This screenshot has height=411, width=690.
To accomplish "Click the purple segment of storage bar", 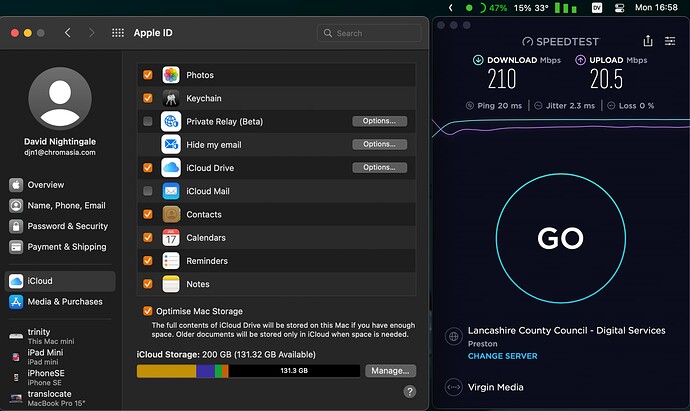I will tap(205, 371).
